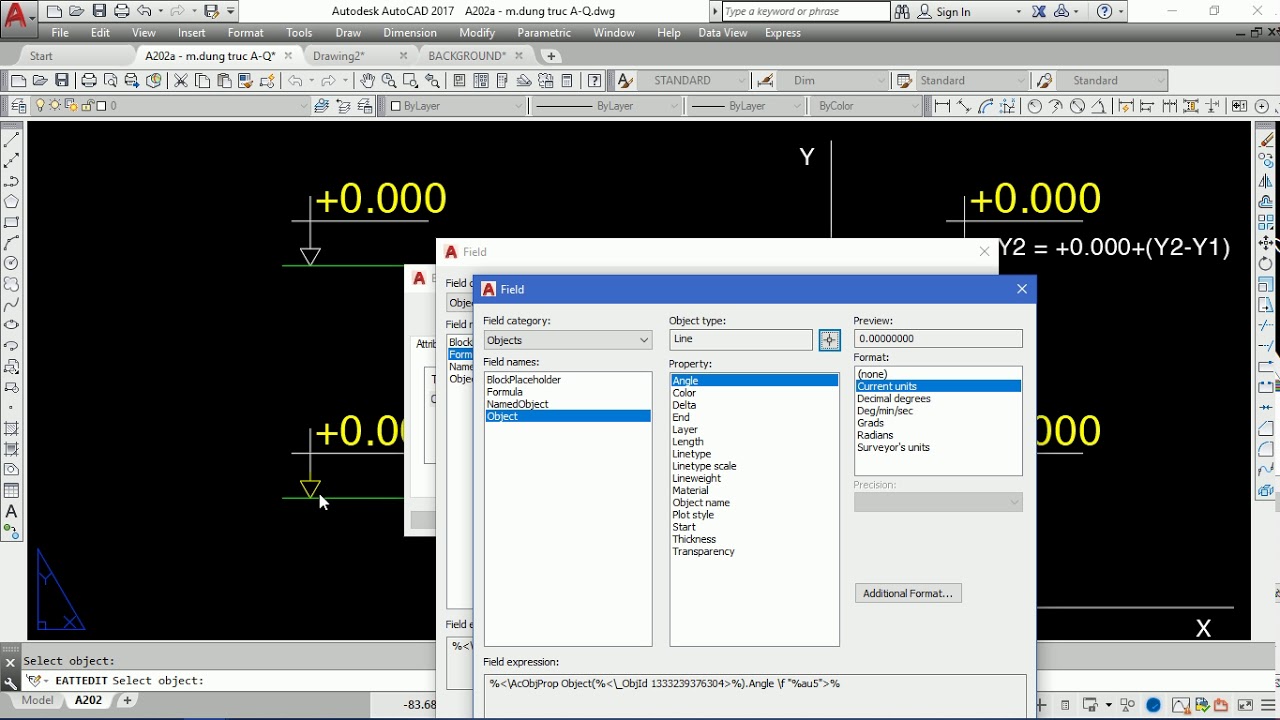The height and width of the screenshot is (720, 1280).
Task: Select the Pan hand tool
Action: click(367, 81)
